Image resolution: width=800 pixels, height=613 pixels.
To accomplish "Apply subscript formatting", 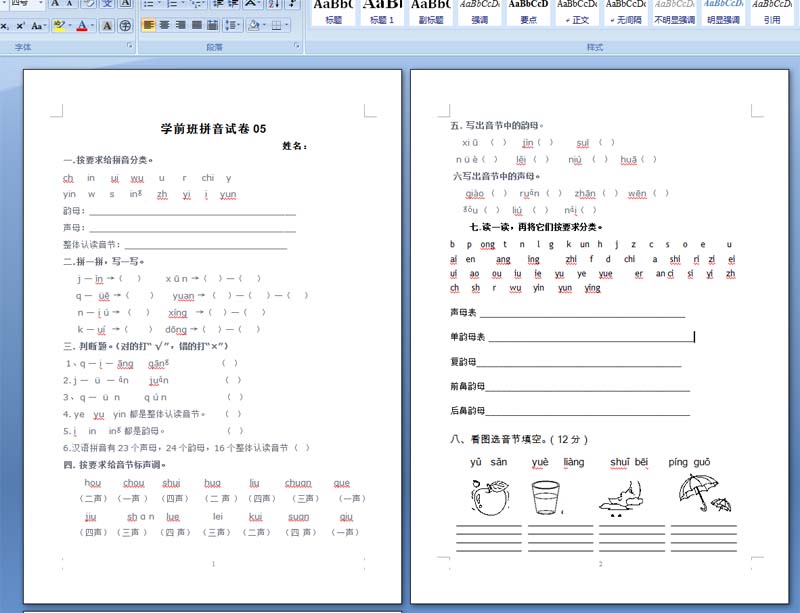I will 5,26.
